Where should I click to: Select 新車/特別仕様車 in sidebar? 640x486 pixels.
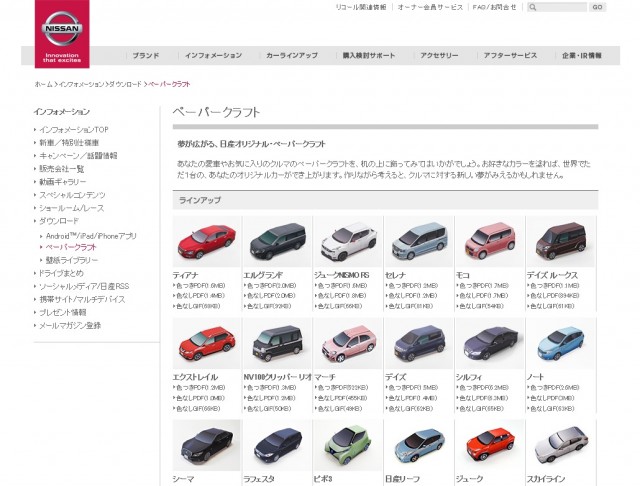(x=69, y=143)
